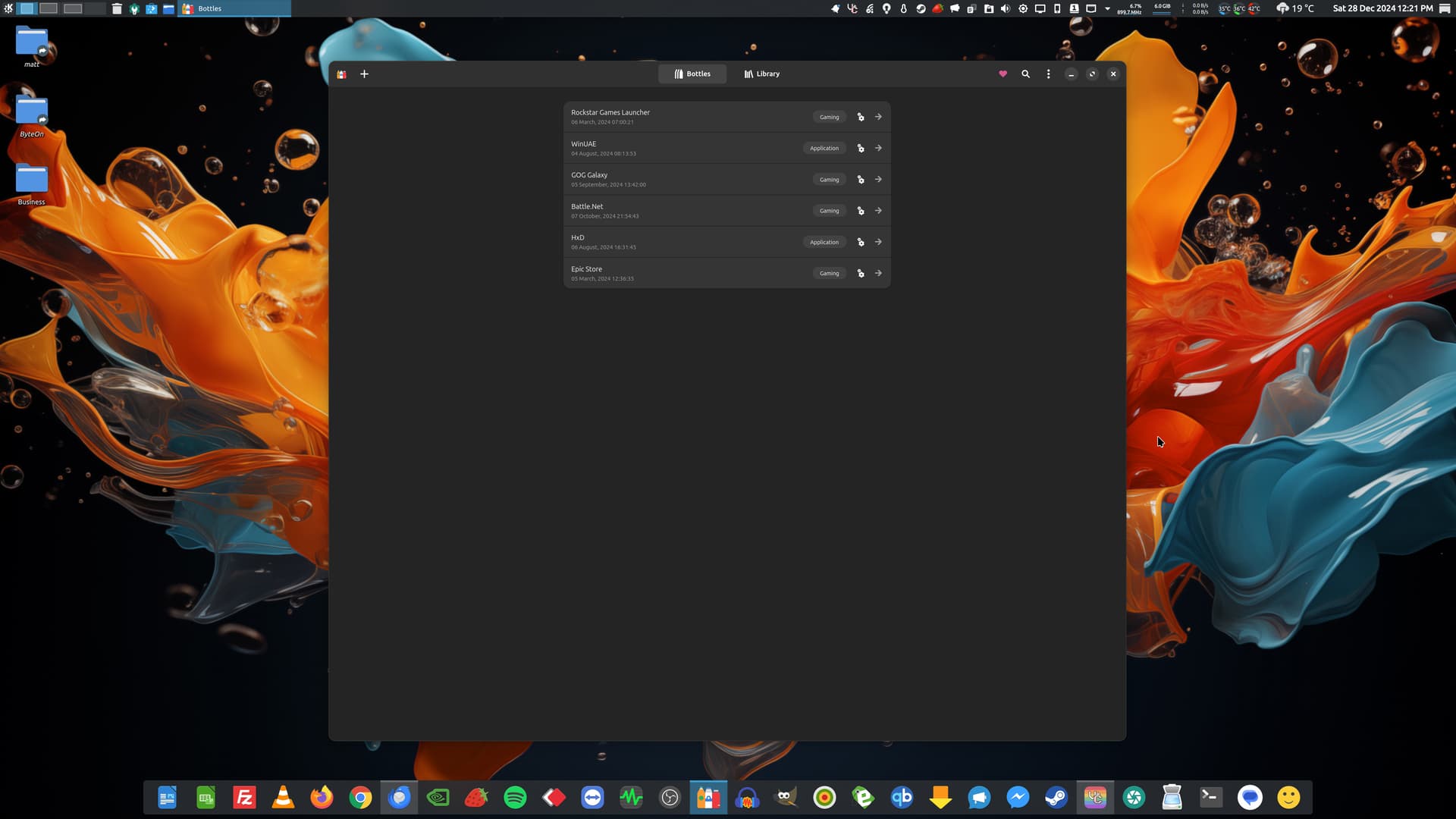Click the Gaming tag on the Epic Store row
Viewport: 1456px width, 819px height.
click(x=829, y=273)
